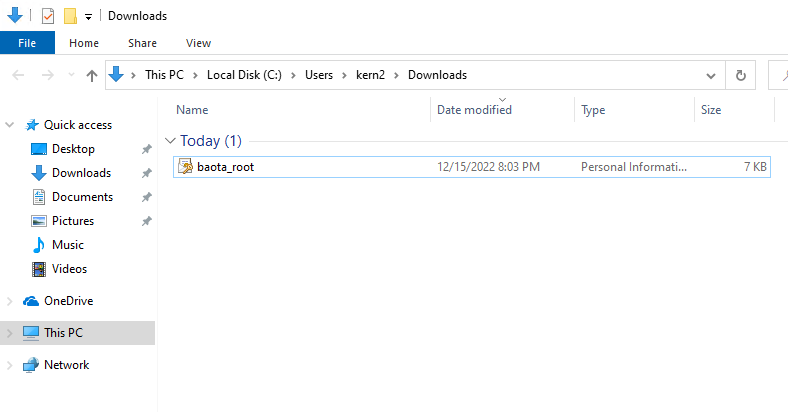This screenshot has height=412, width=788.
Task: Sort by the Type column header
Action: coord(593,110)
